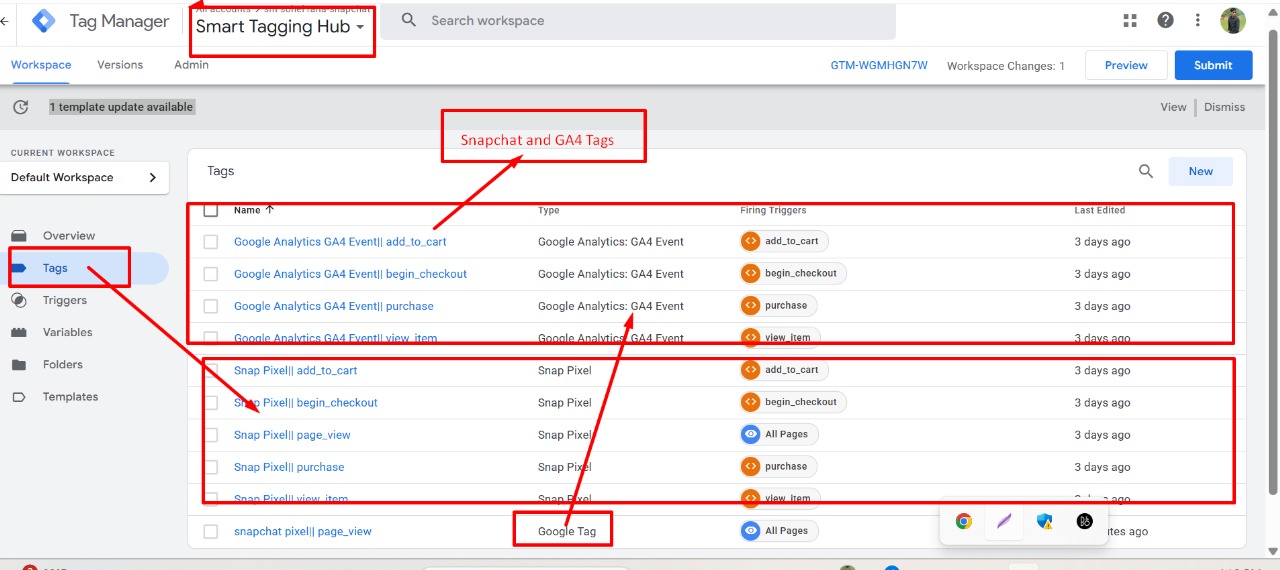Screen dimensions: 1280x570
Task: Click the GTM-WGMHGN7W container ID link
Action: [x=879, y=65]
